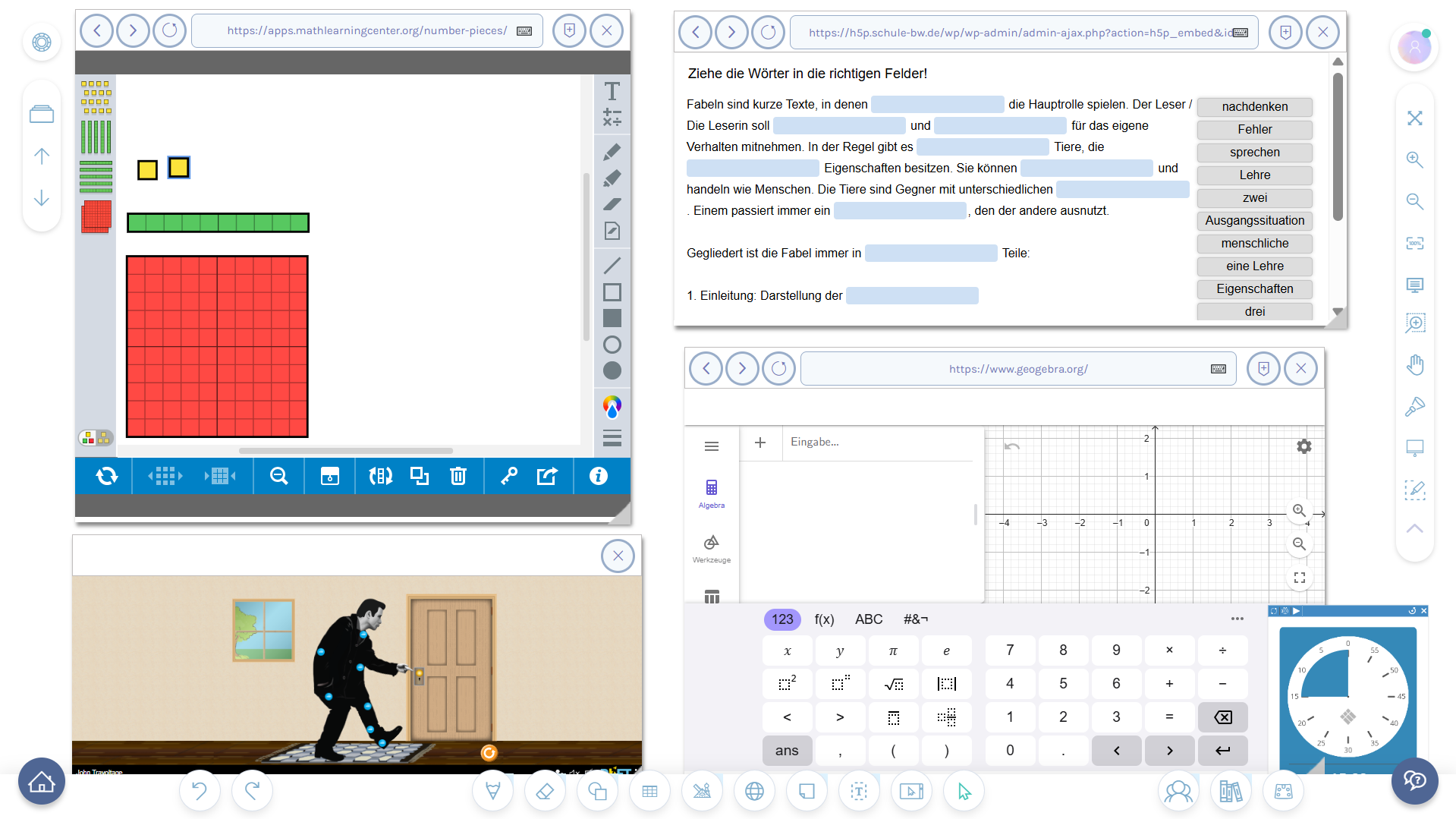Select the pointer cursor tool in bottom toolbar
The image size is (1456, 819).
[x=964, y=791]
